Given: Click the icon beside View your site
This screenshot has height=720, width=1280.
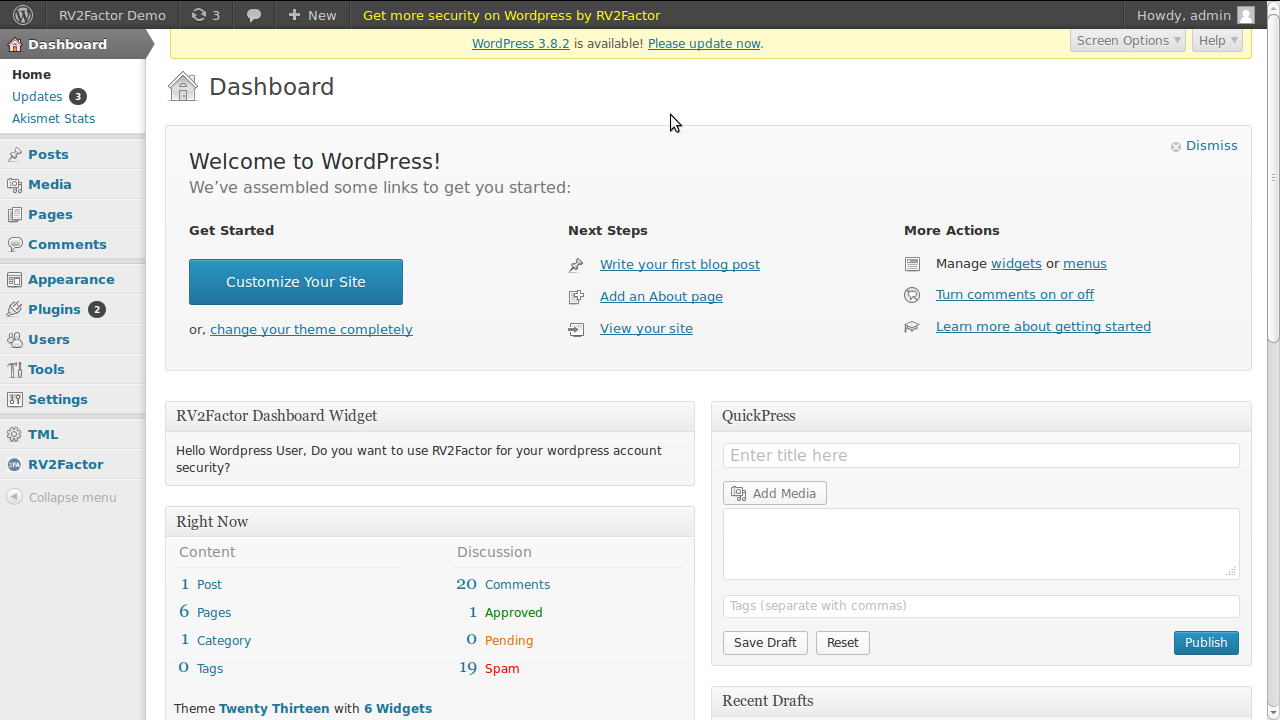Looking at the screenshot, I should coord(576,329).
